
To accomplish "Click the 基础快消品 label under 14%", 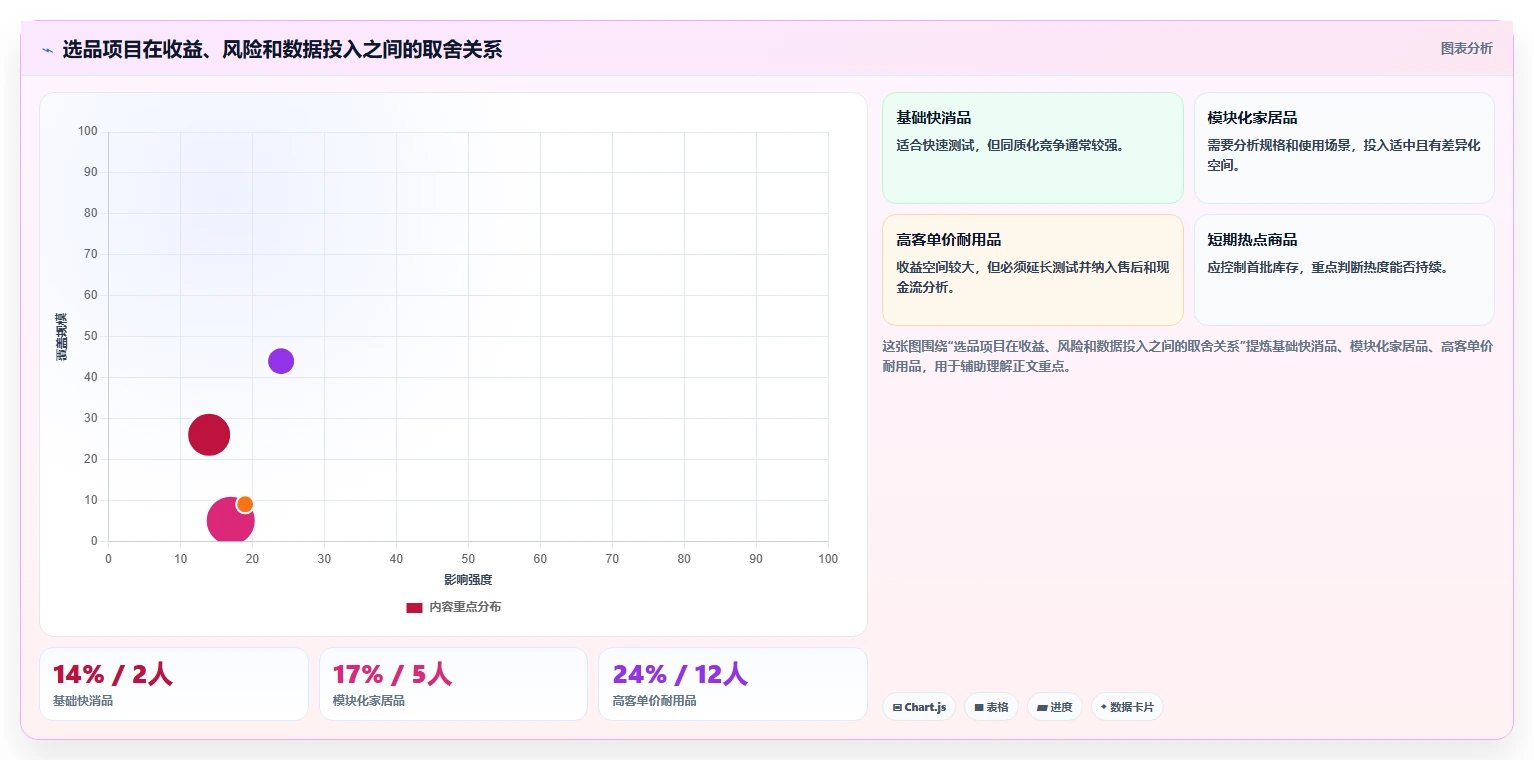I will (83, 701).
